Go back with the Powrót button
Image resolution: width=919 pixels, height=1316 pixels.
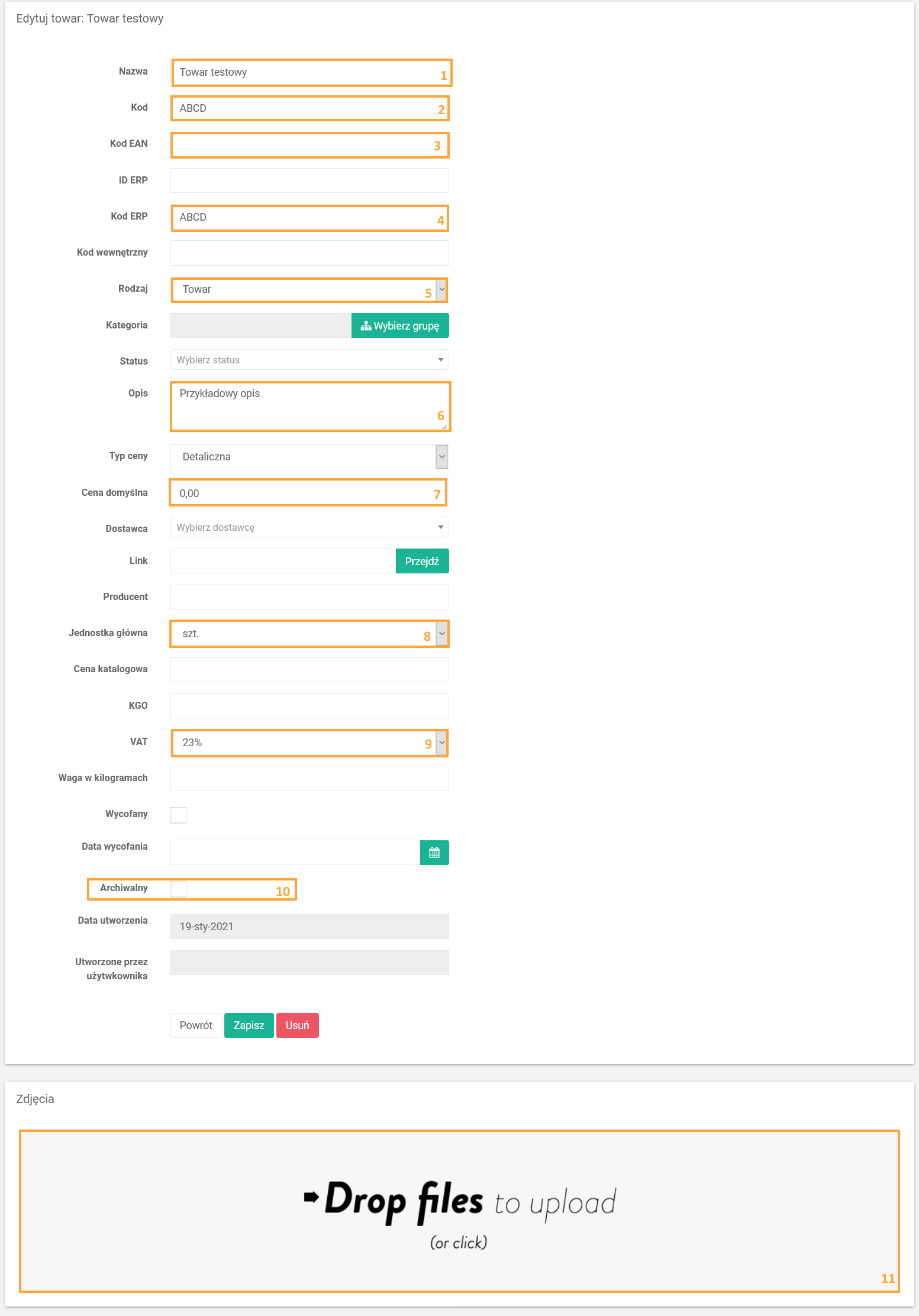[196, 1025]
